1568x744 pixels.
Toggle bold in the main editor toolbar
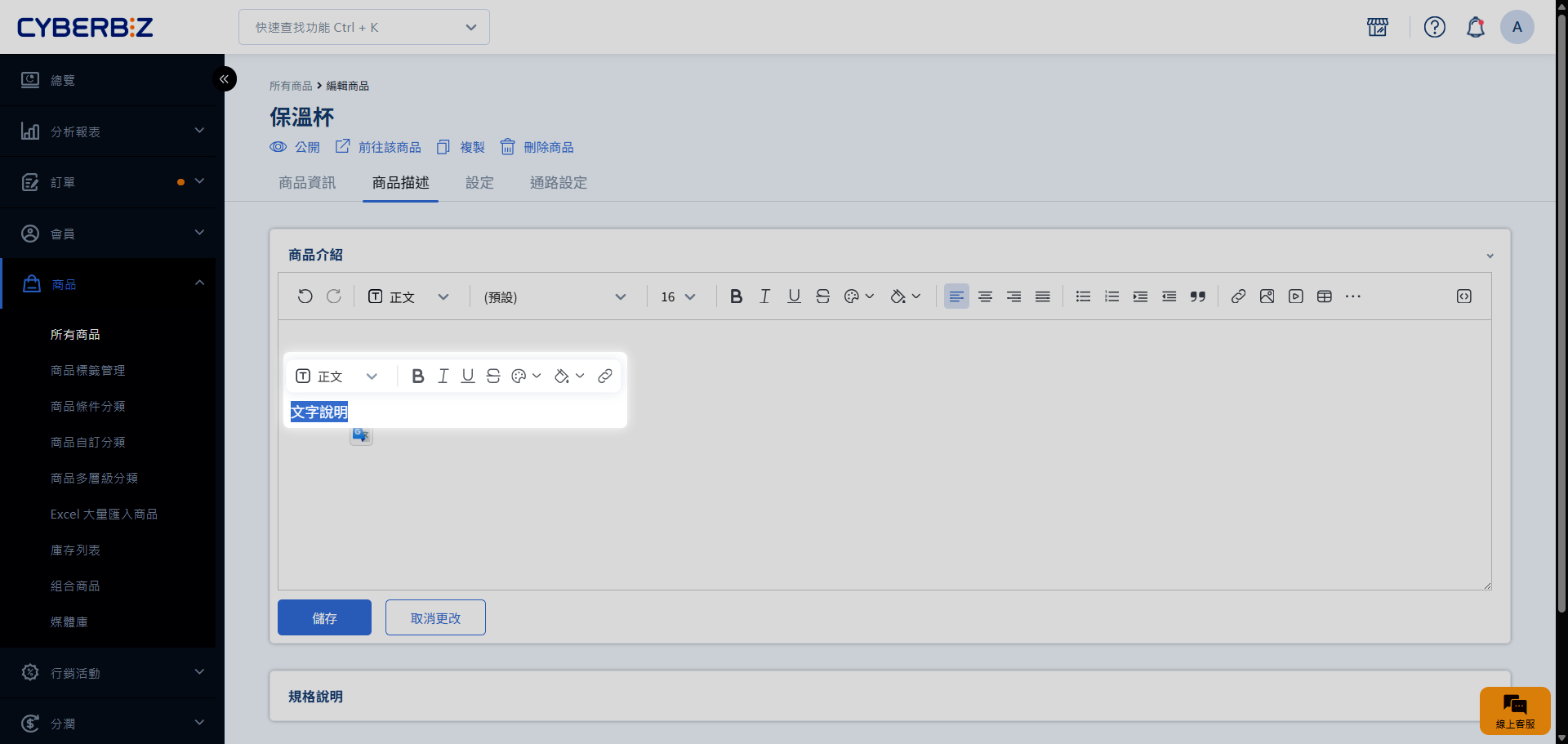[736, 296]
